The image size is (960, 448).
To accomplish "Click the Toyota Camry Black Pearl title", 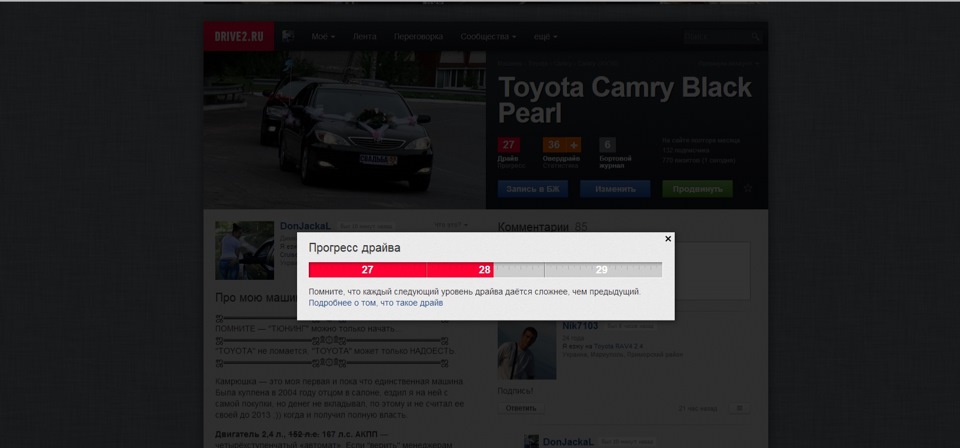I will point(624,100).
